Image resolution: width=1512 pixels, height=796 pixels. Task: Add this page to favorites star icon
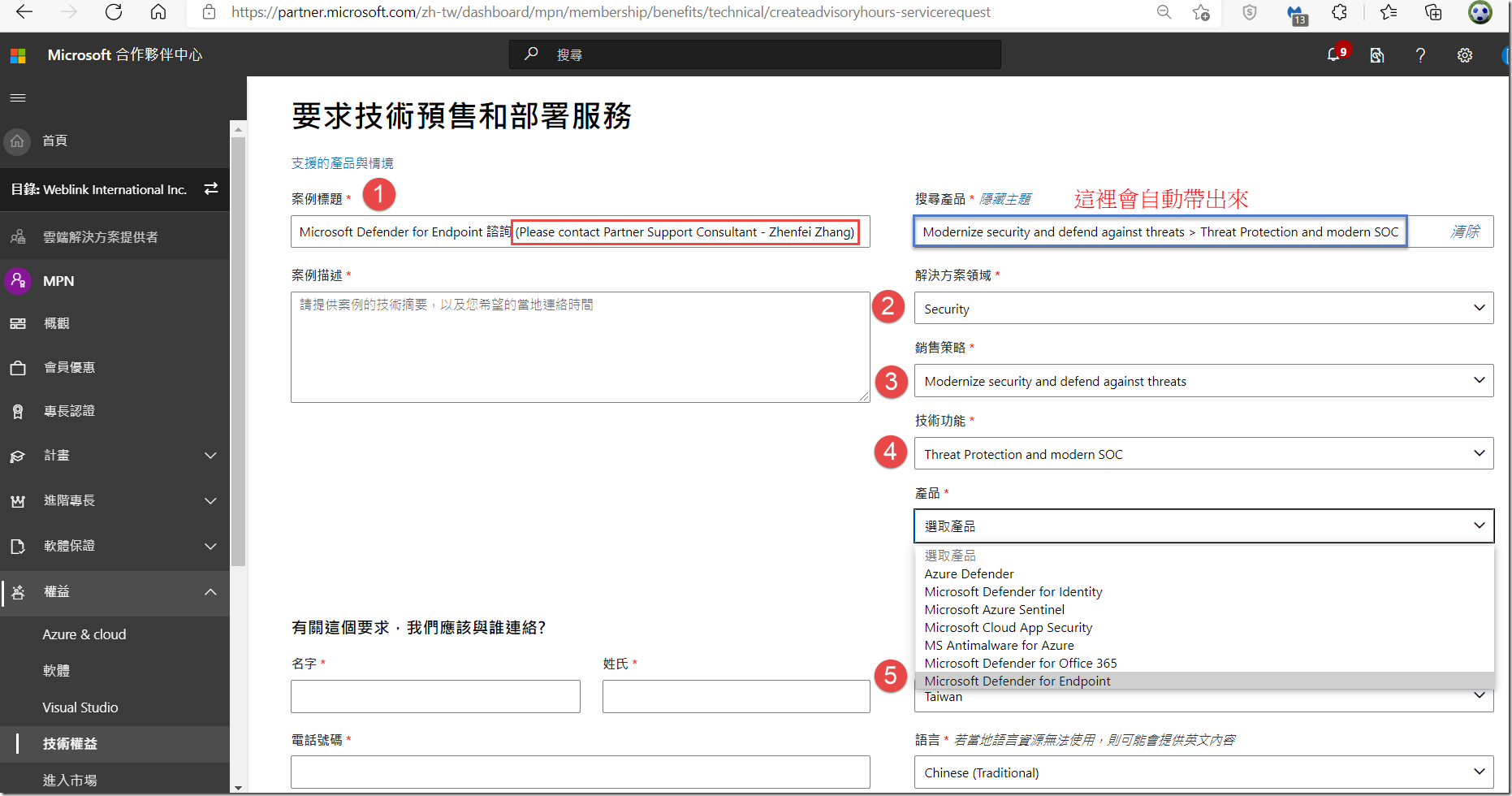coord(1201,12)
